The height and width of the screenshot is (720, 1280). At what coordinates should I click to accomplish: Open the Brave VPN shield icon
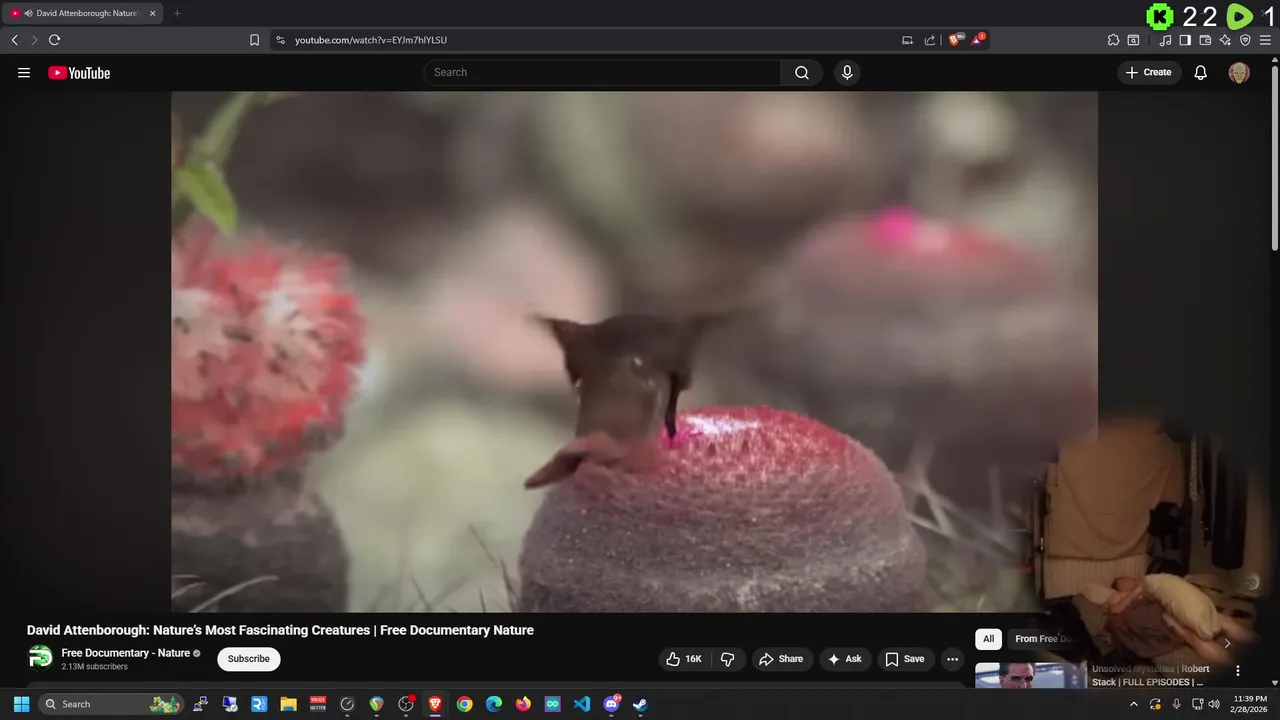(x=1245, y=40)
